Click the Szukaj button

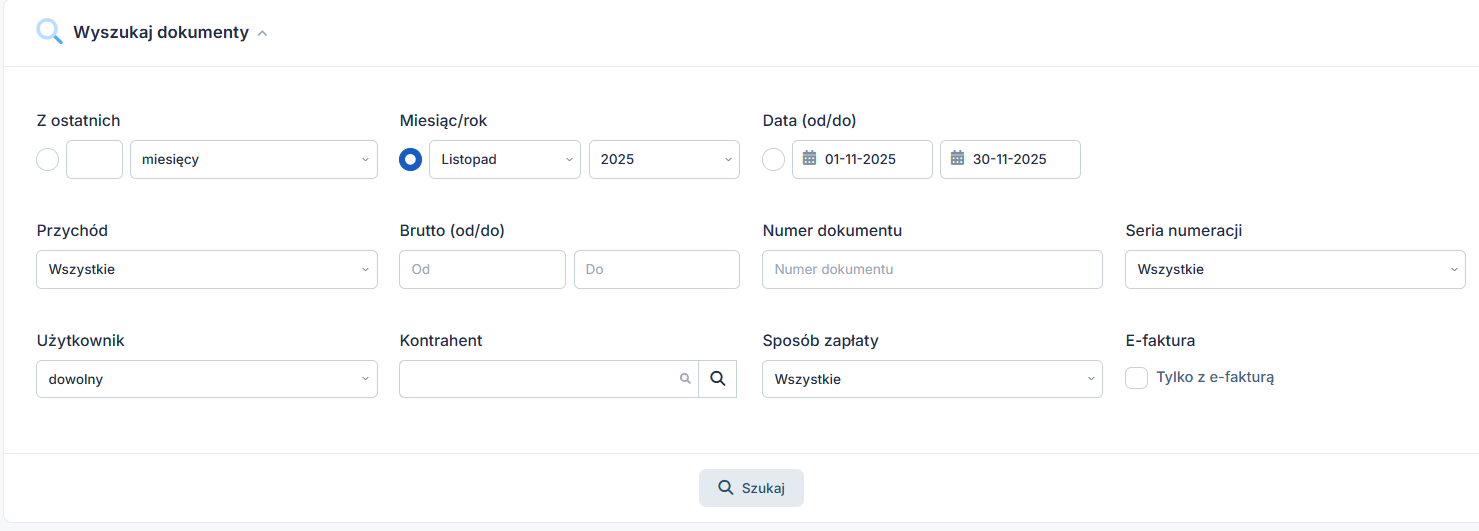click(751, 488)
